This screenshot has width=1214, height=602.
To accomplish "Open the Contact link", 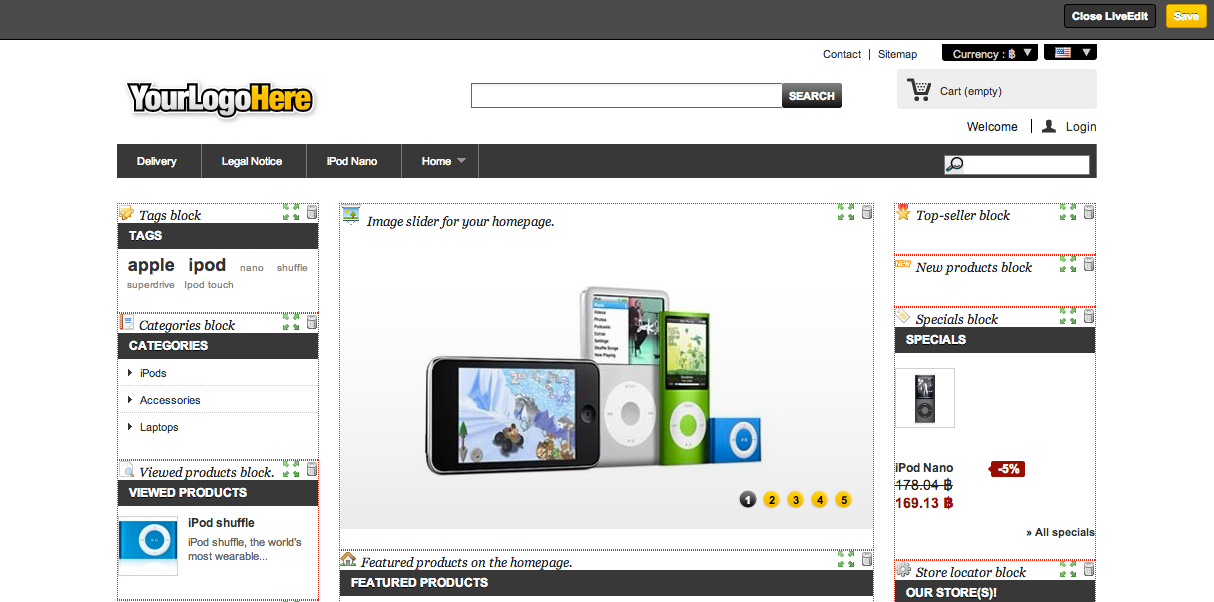I will click(842, 54).
